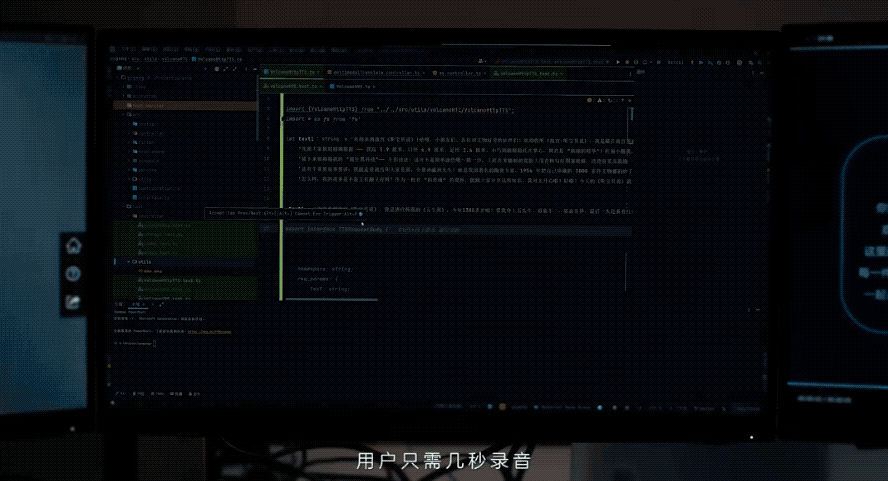Hide the Project panel with minimize icon

(x=254, y=69)
